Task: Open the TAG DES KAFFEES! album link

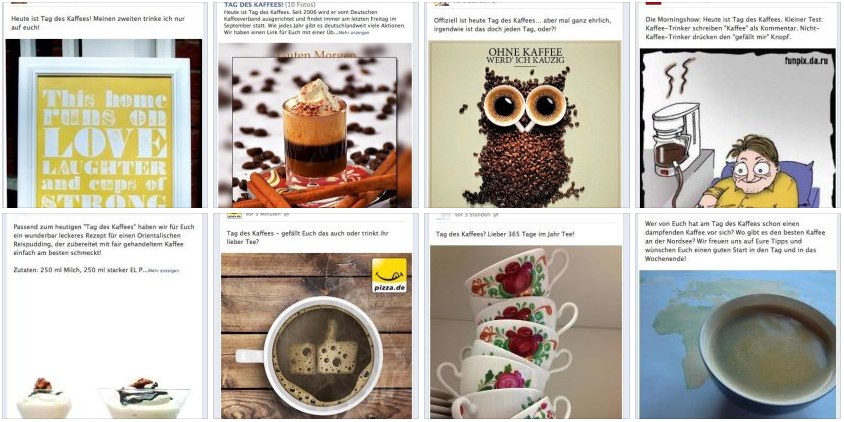Action: (x=254, y=5)
